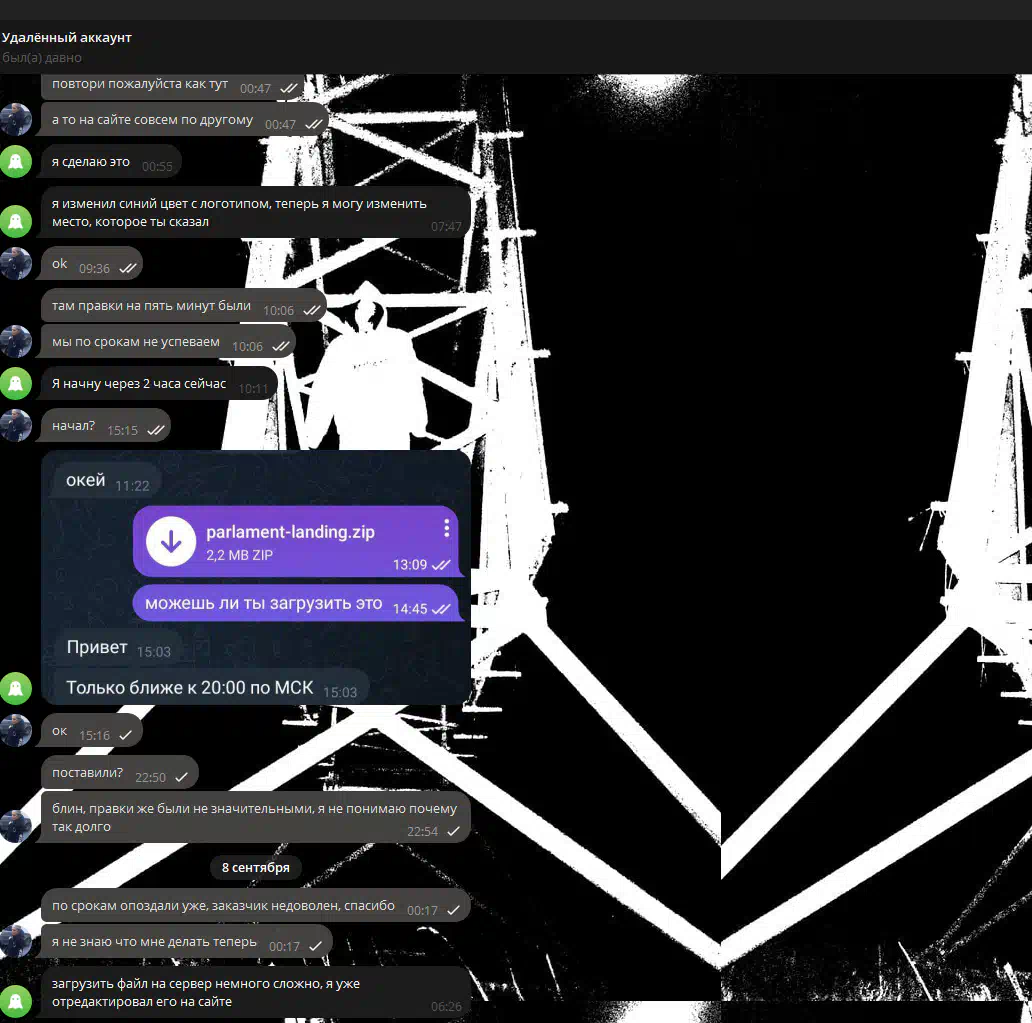This screenshot has height=1023, width=1032.
Task: Click avatar beside "я не знаю что мне делать теперь"
Action: tap(16, 941)
